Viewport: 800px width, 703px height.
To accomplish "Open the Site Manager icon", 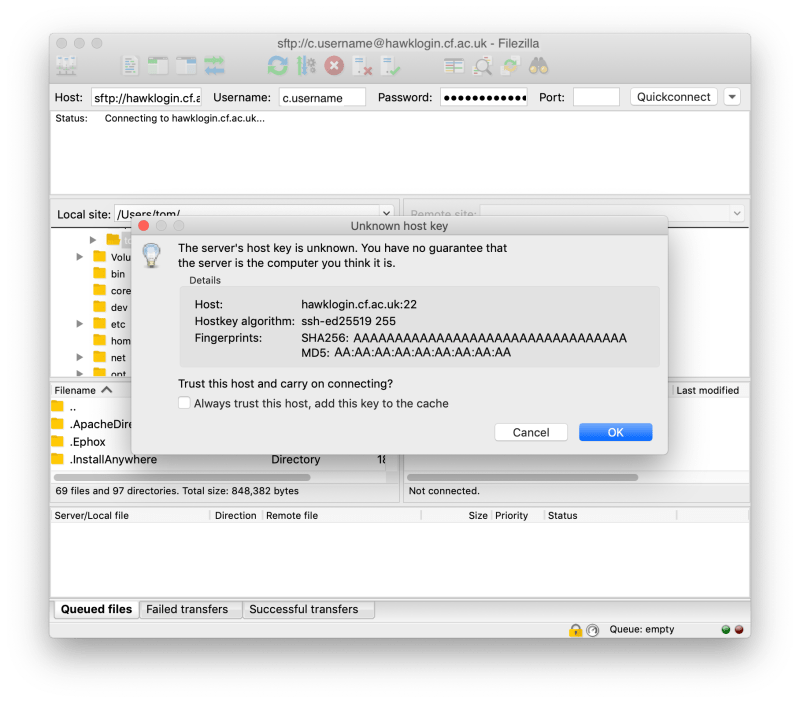I will click(x=66, y=66).
